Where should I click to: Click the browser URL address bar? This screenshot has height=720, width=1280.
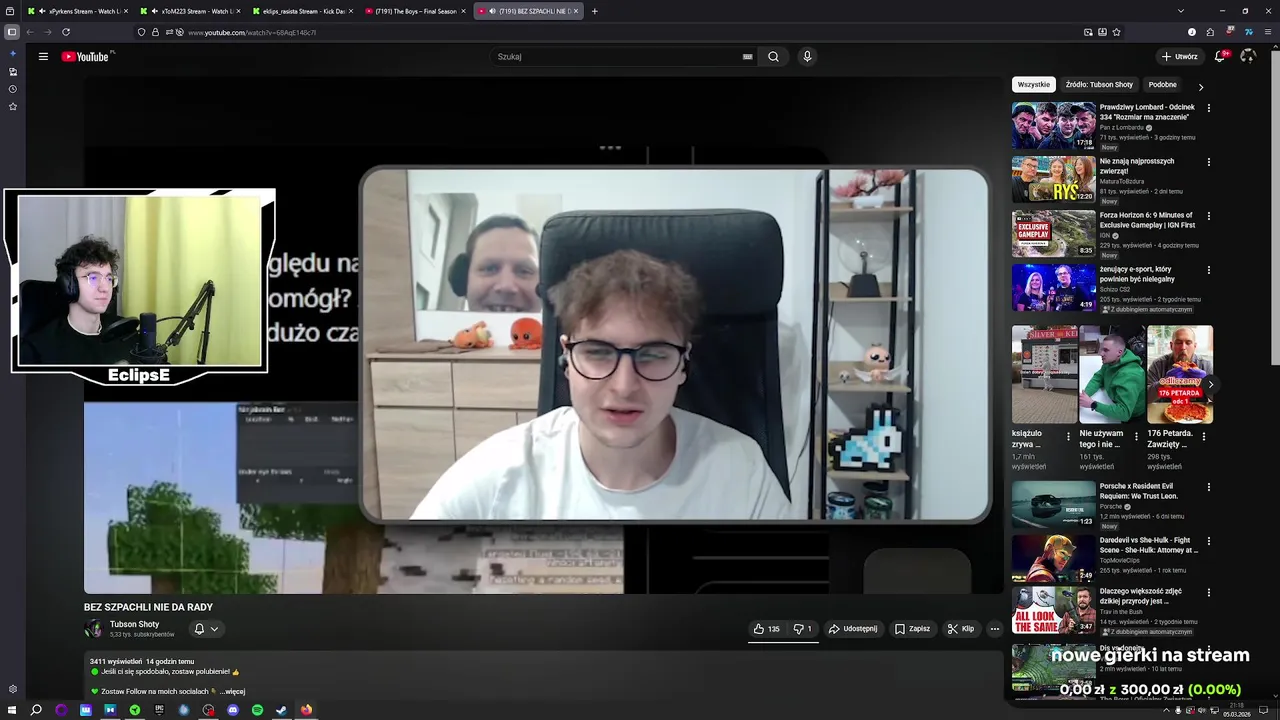click(630, 32)
